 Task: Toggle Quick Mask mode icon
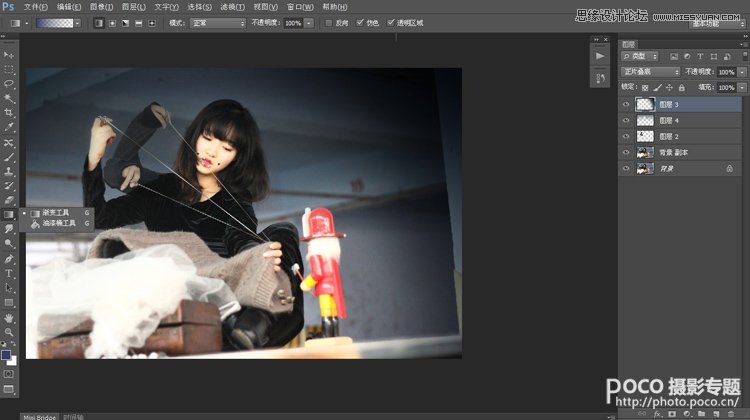pyautogui.click(x=9, y=374)
